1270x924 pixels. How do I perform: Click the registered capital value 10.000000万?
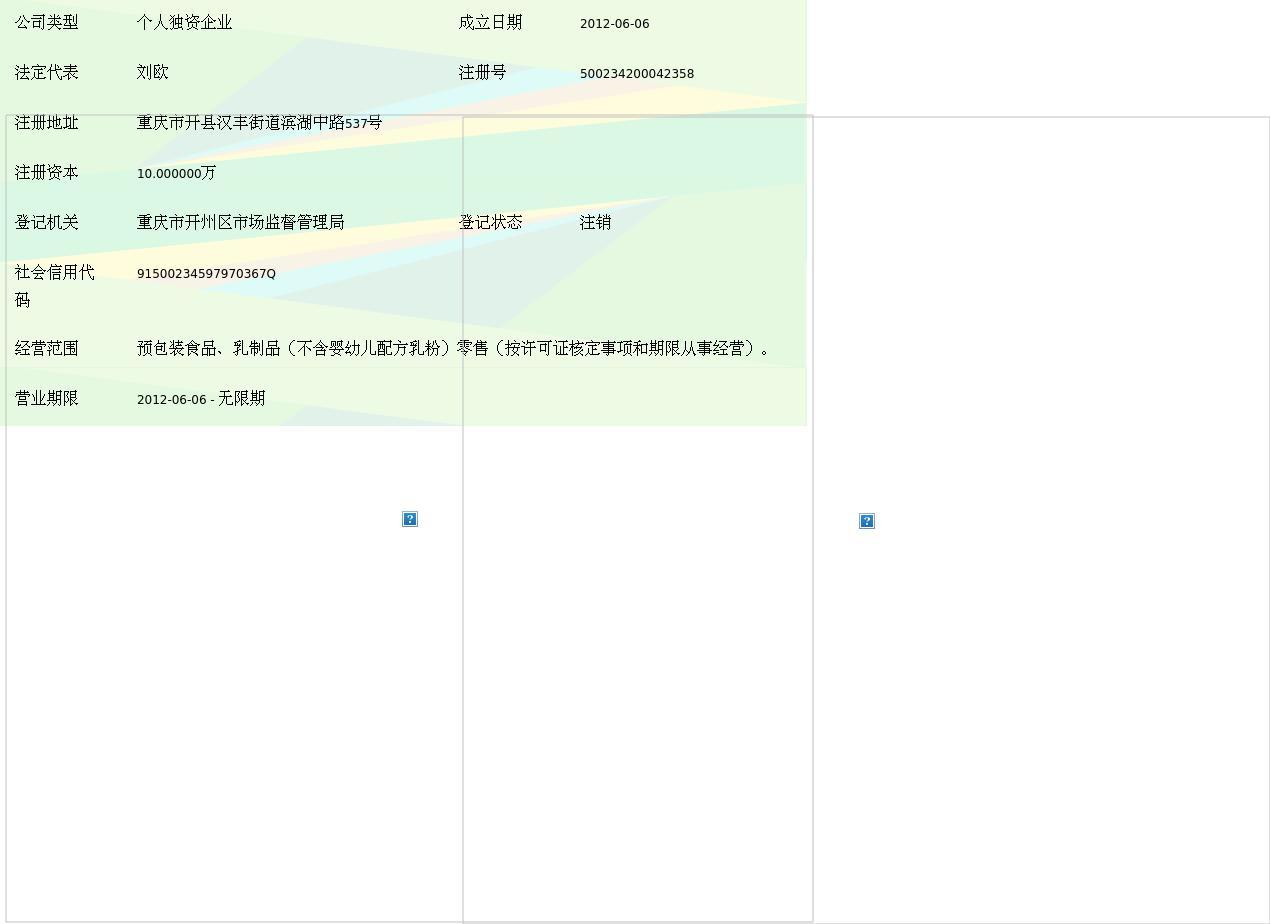176,173
